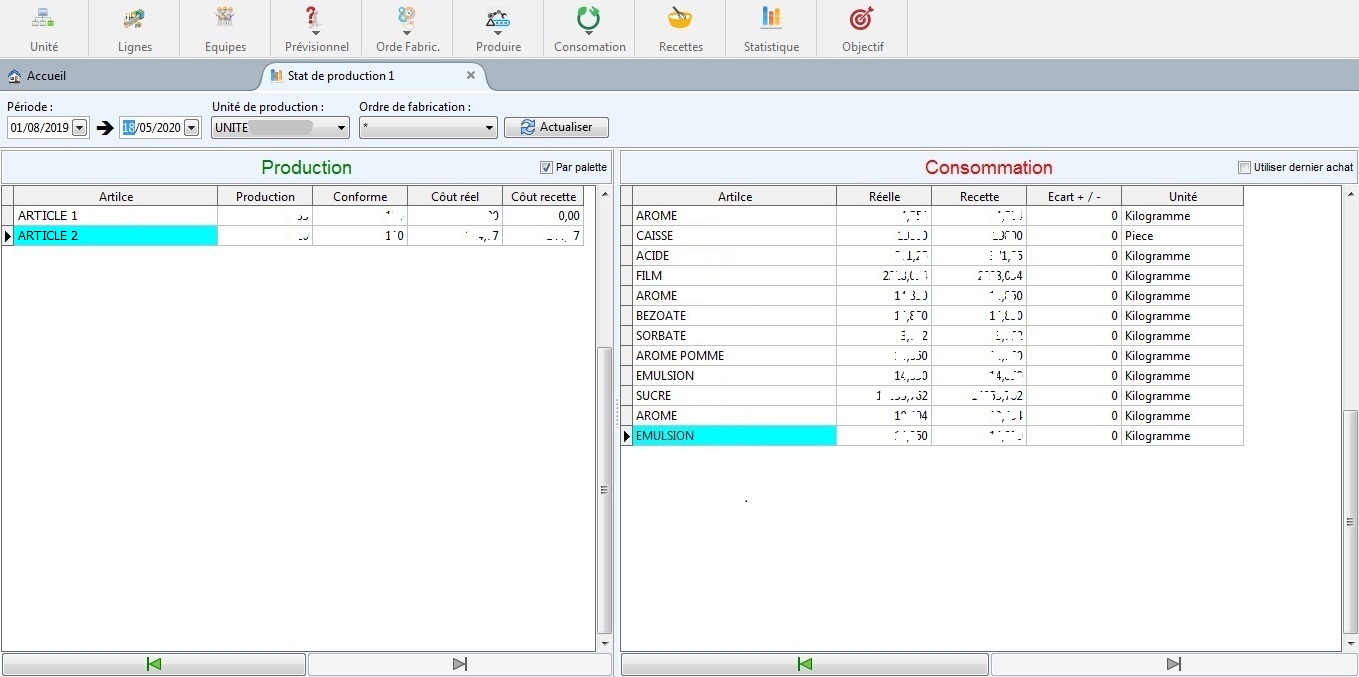
Task: Select the Prévisionnel icon
Action: click(x=316, y=28)
